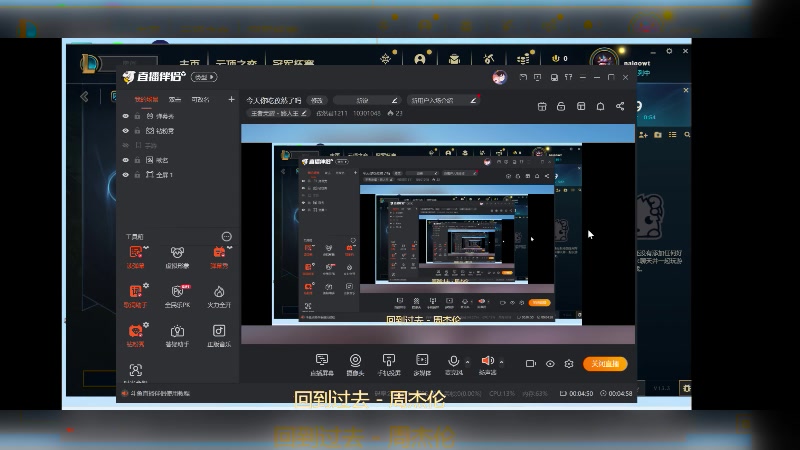Open the user avatar in the companion title bar

499,78
